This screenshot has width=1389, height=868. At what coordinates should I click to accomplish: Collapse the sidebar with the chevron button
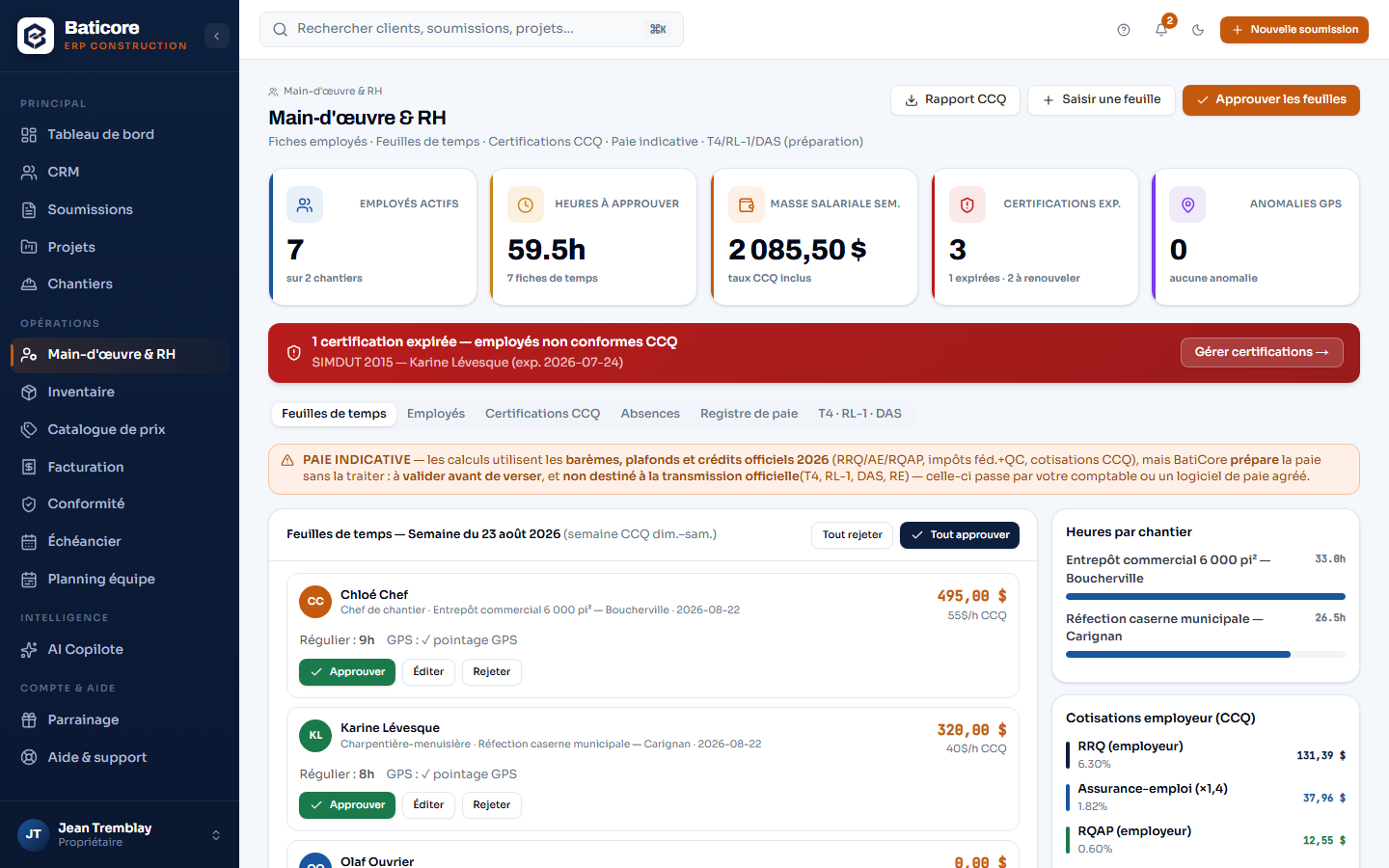[x=217, y=36]
